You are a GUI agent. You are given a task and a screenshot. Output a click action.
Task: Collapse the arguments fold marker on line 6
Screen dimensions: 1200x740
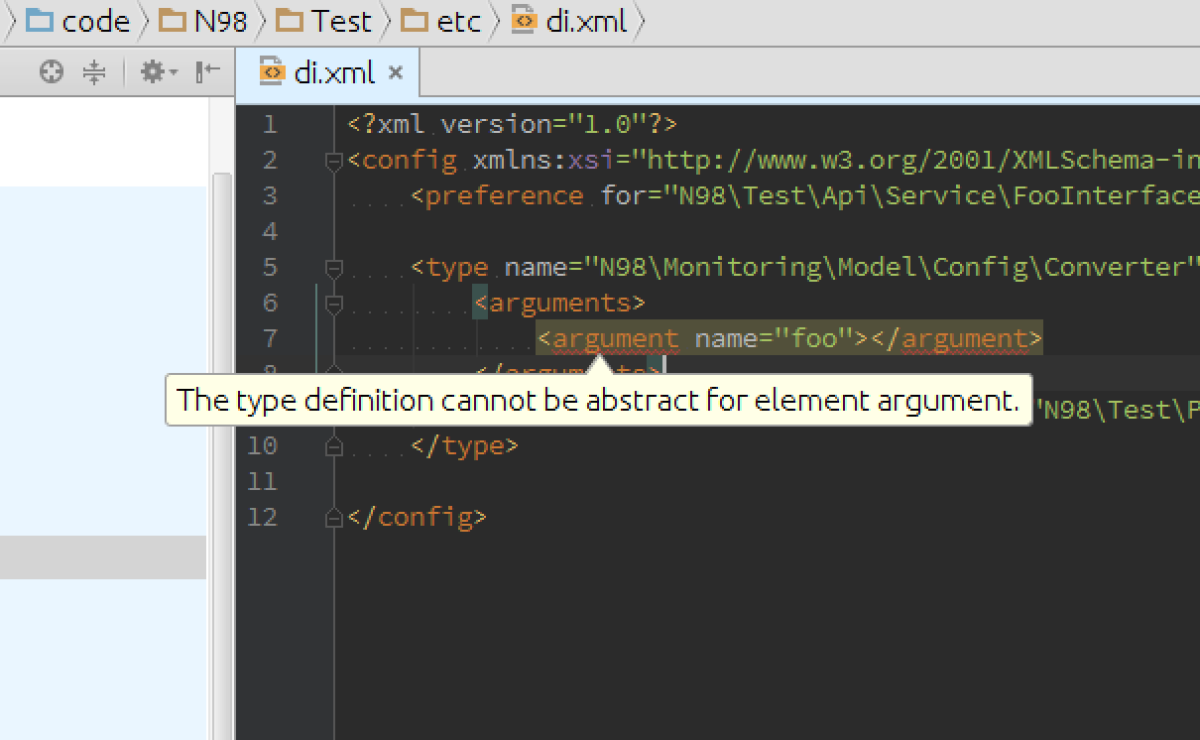[x=336, y=302]
